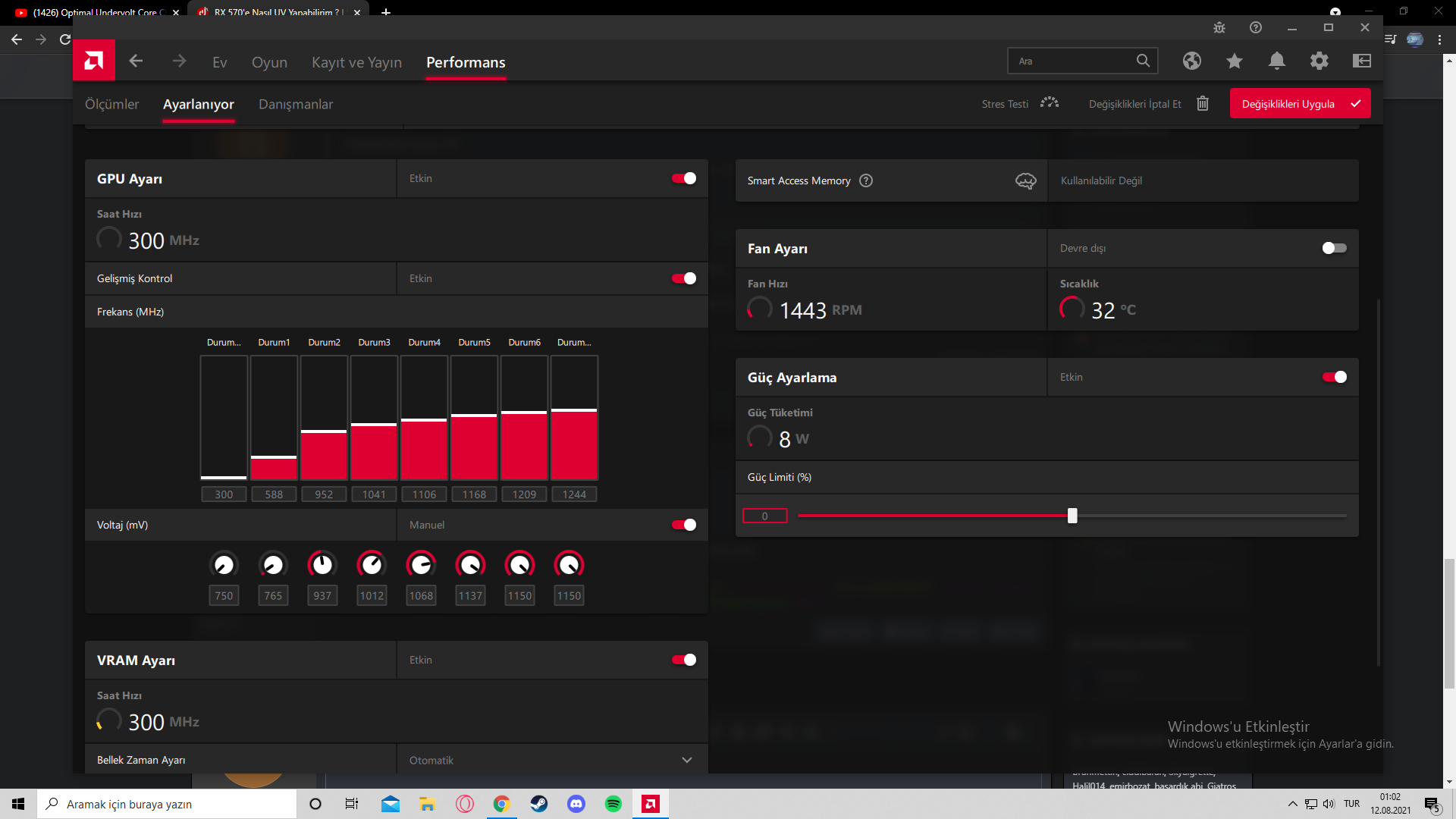Disable the GPU Ayarı toggle

(x=683, y=178)
